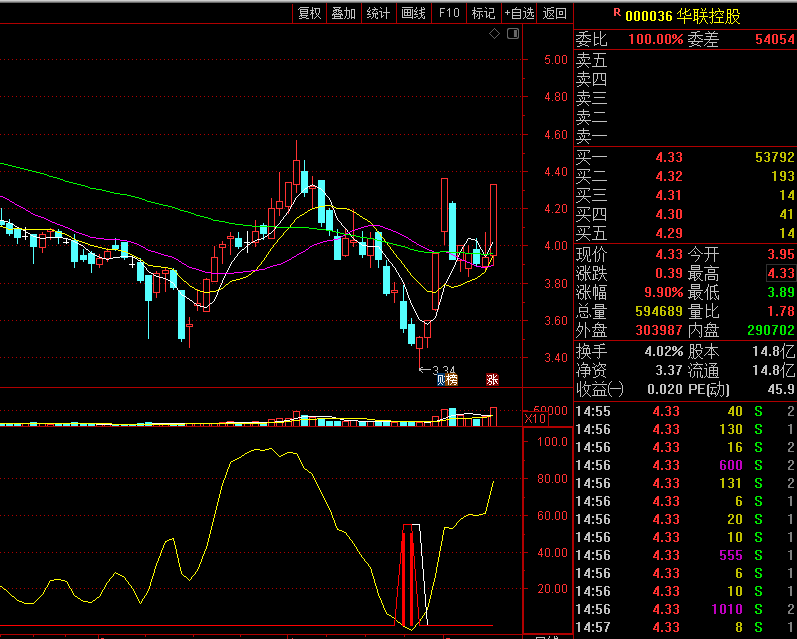The image size is (797, 639).
Task: Click the 返回 back button
Action: click(555, 13)
